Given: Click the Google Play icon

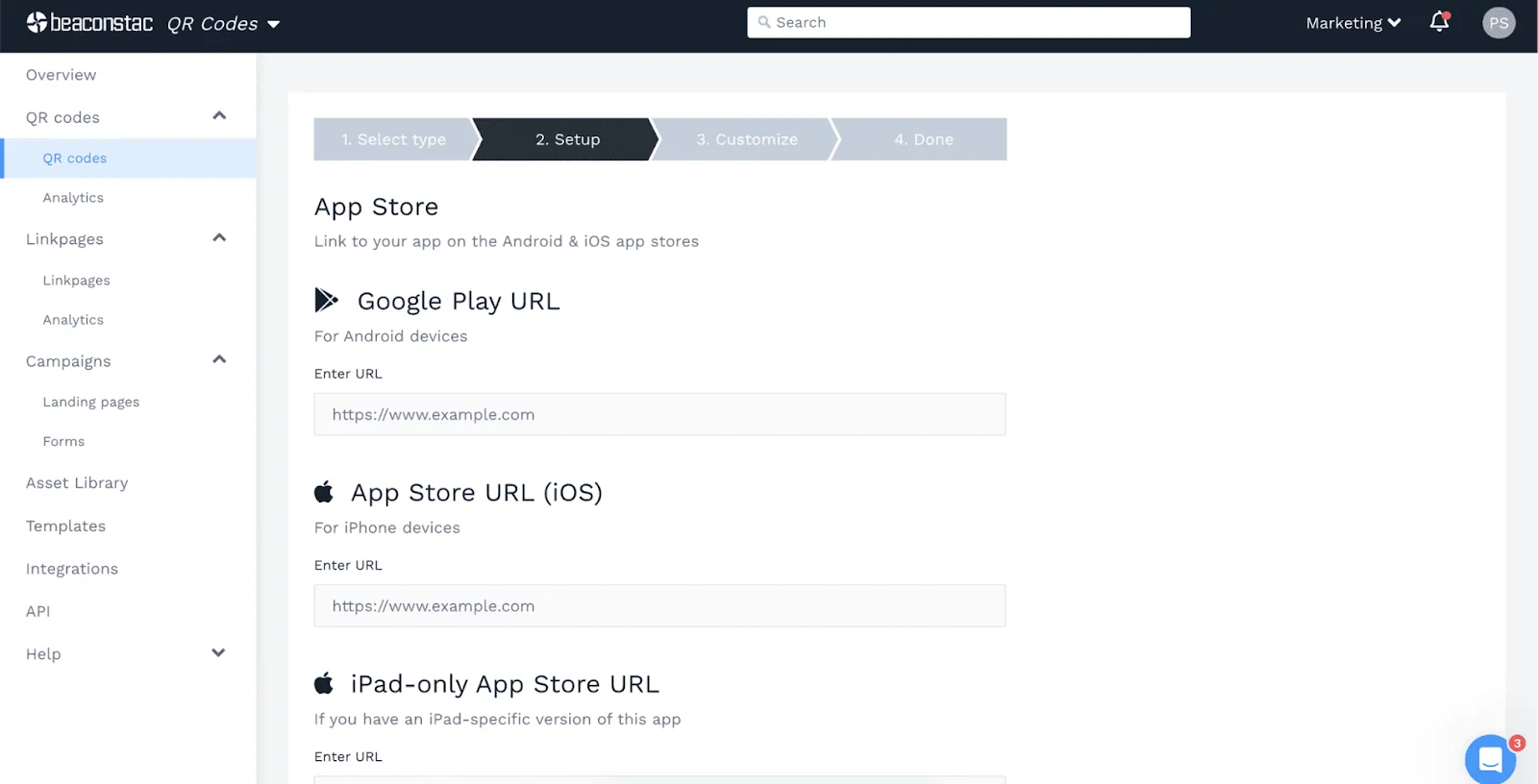Looking at the screenshot, I should 326,301.
